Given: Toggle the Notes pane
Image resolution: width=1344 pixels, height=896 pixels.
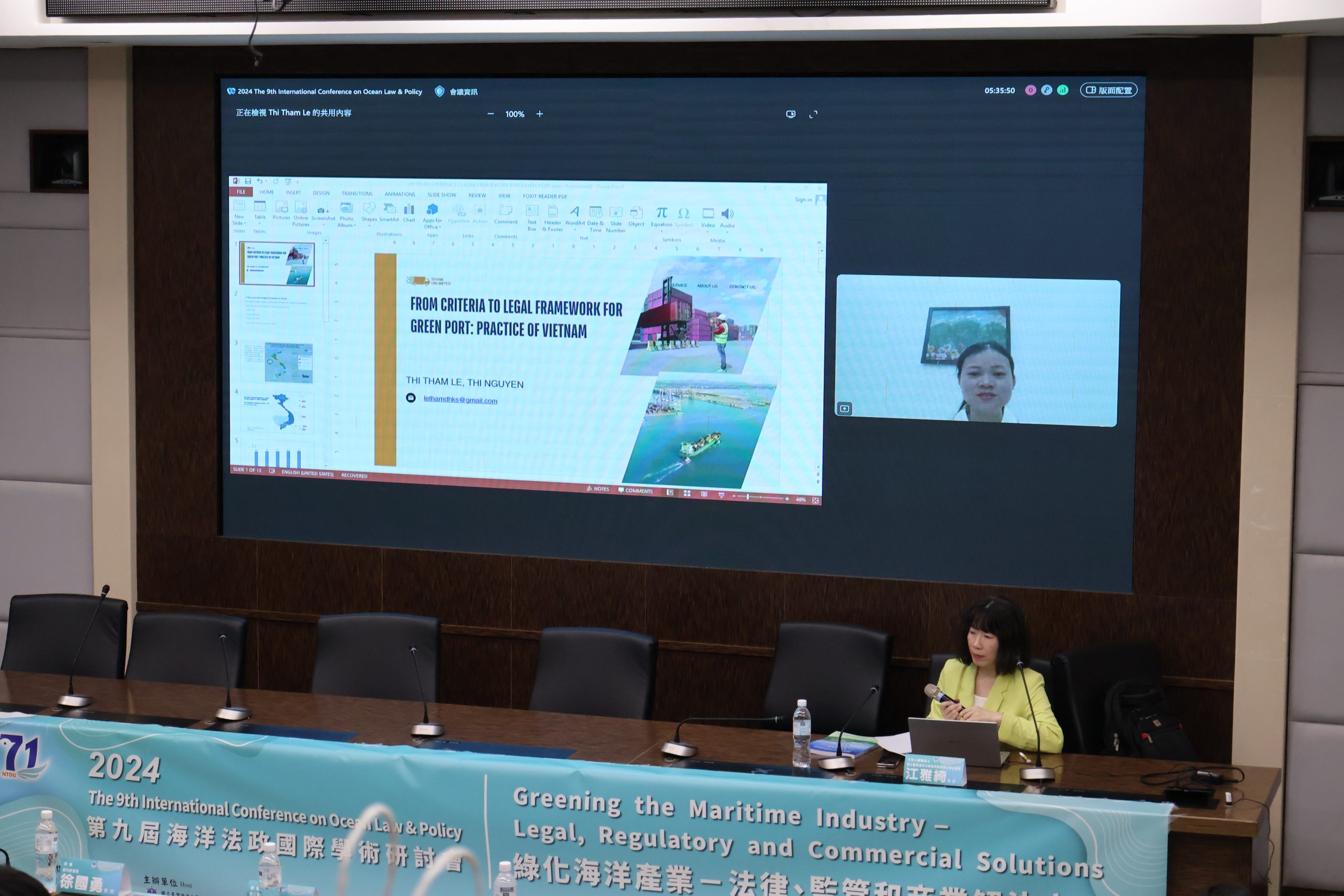Looking at the screenshot, I should pyautogui.click(x=598, y=489).
